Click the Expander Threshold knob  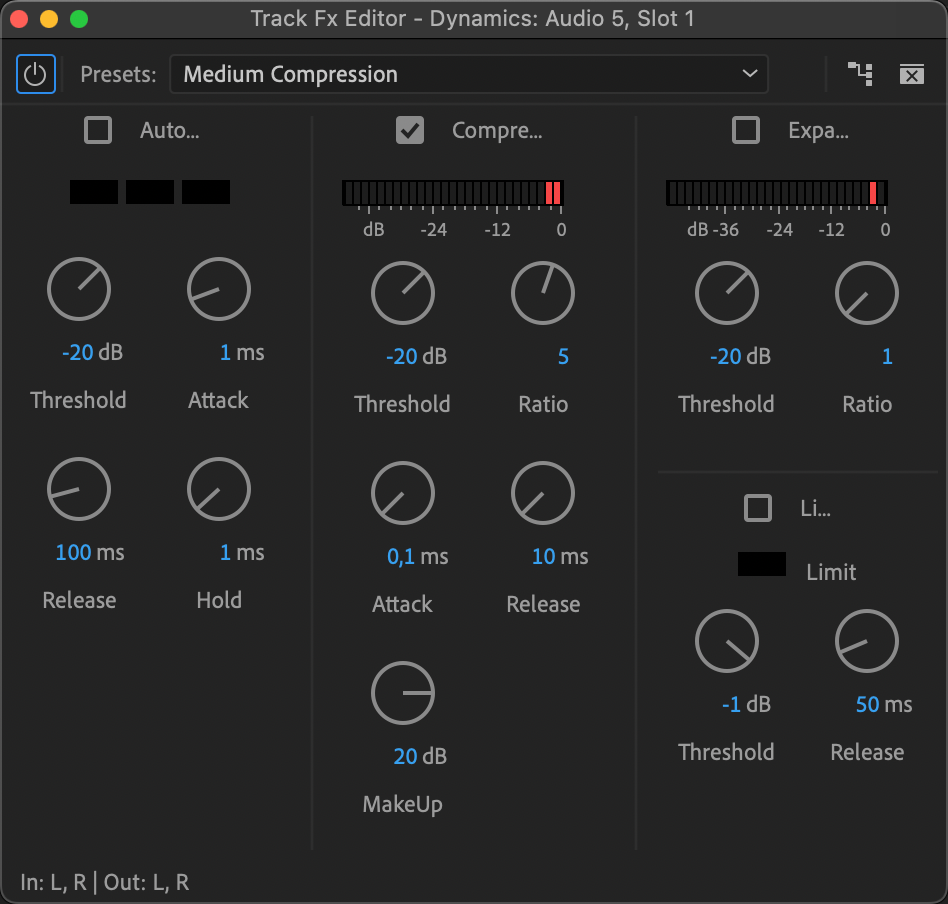(727, 293)
